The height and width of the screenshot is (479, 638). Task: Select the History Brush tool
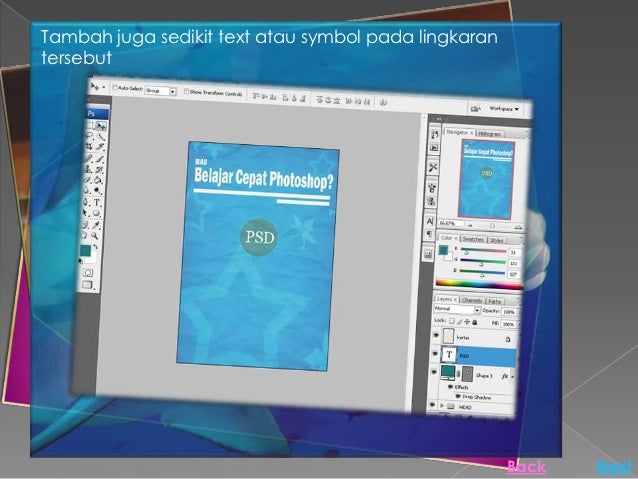[99, 170]
